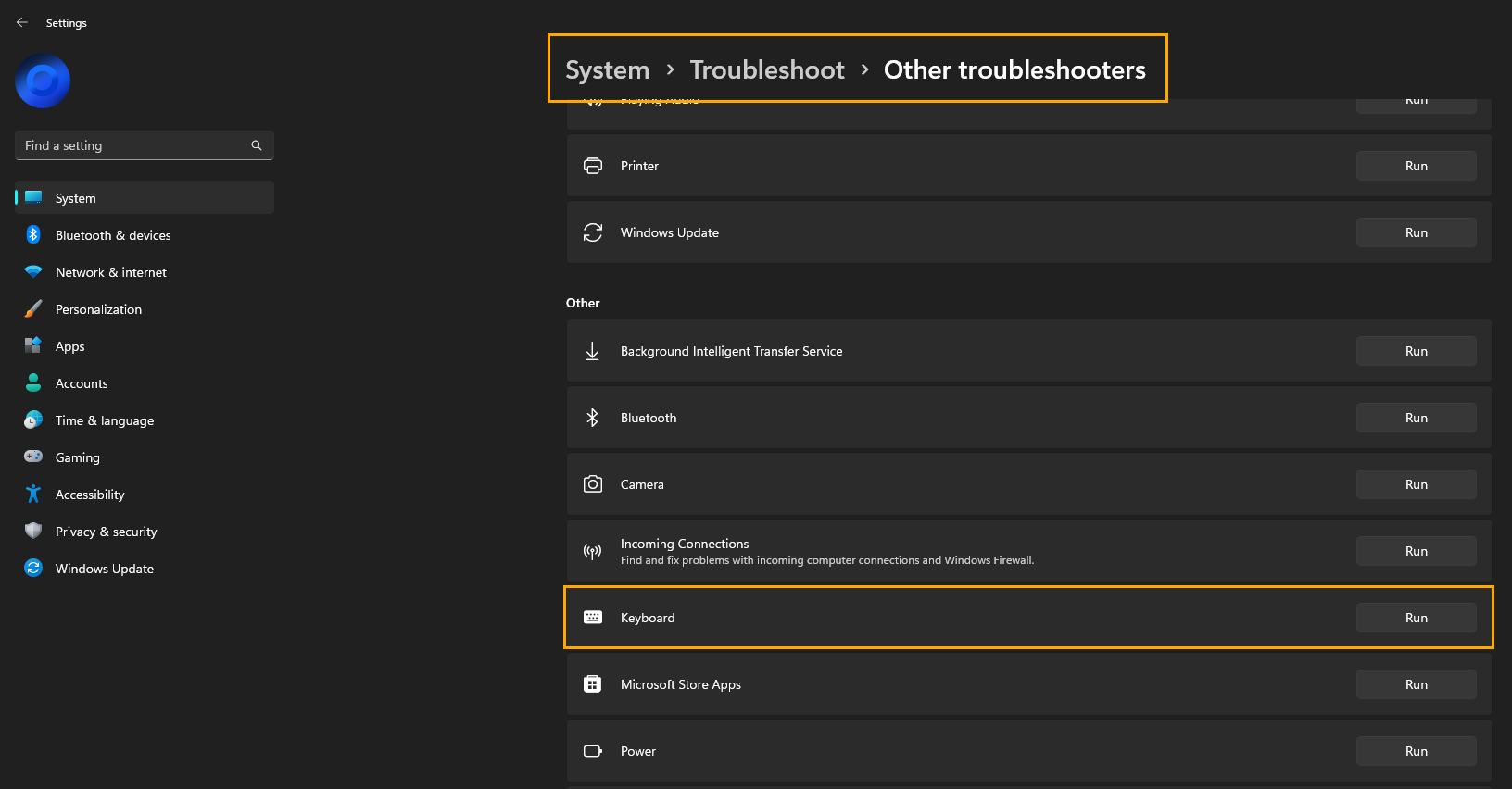Image resolution: width=1512 pixels, height=789 pixels.
Task: Open Privacy & security settings
Action: point(145,532)
